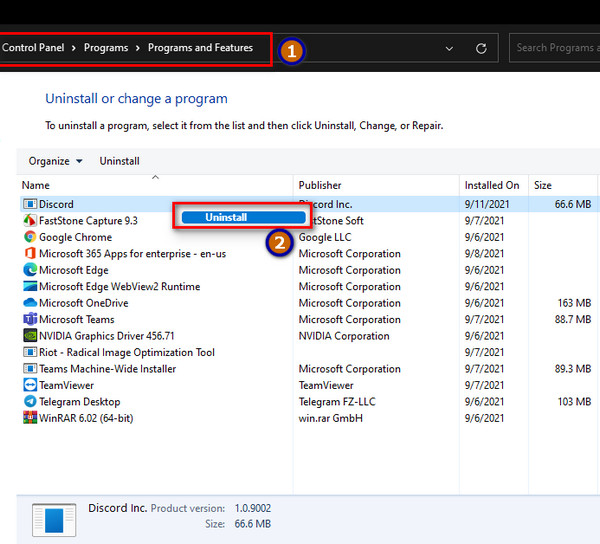Screen dimensions: 600x544
Task: Click the 9/8/2021 install date
Action: [x=484, y=254]
